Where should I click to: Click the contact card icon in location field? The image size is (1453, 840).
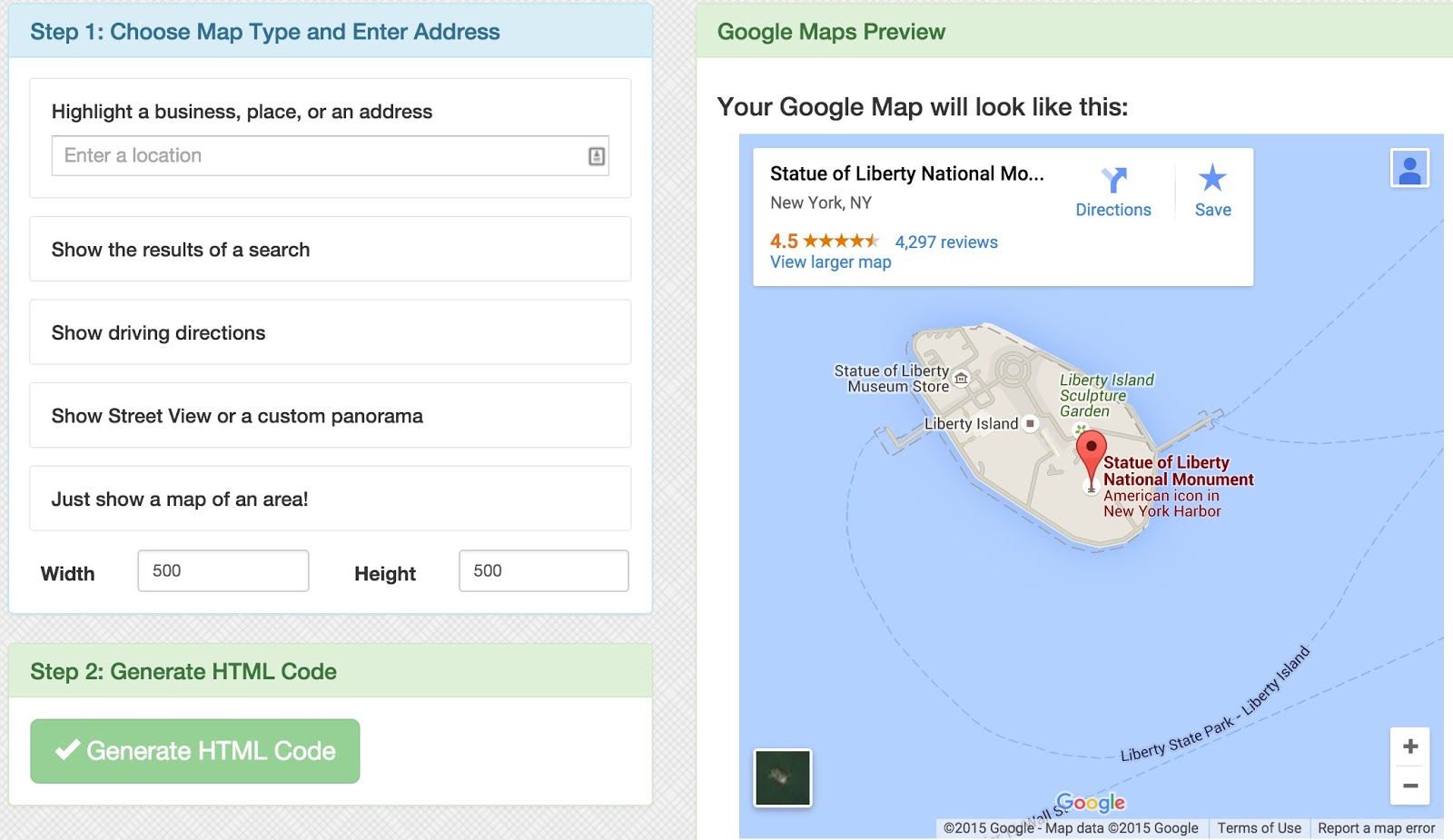coord(596,156)
